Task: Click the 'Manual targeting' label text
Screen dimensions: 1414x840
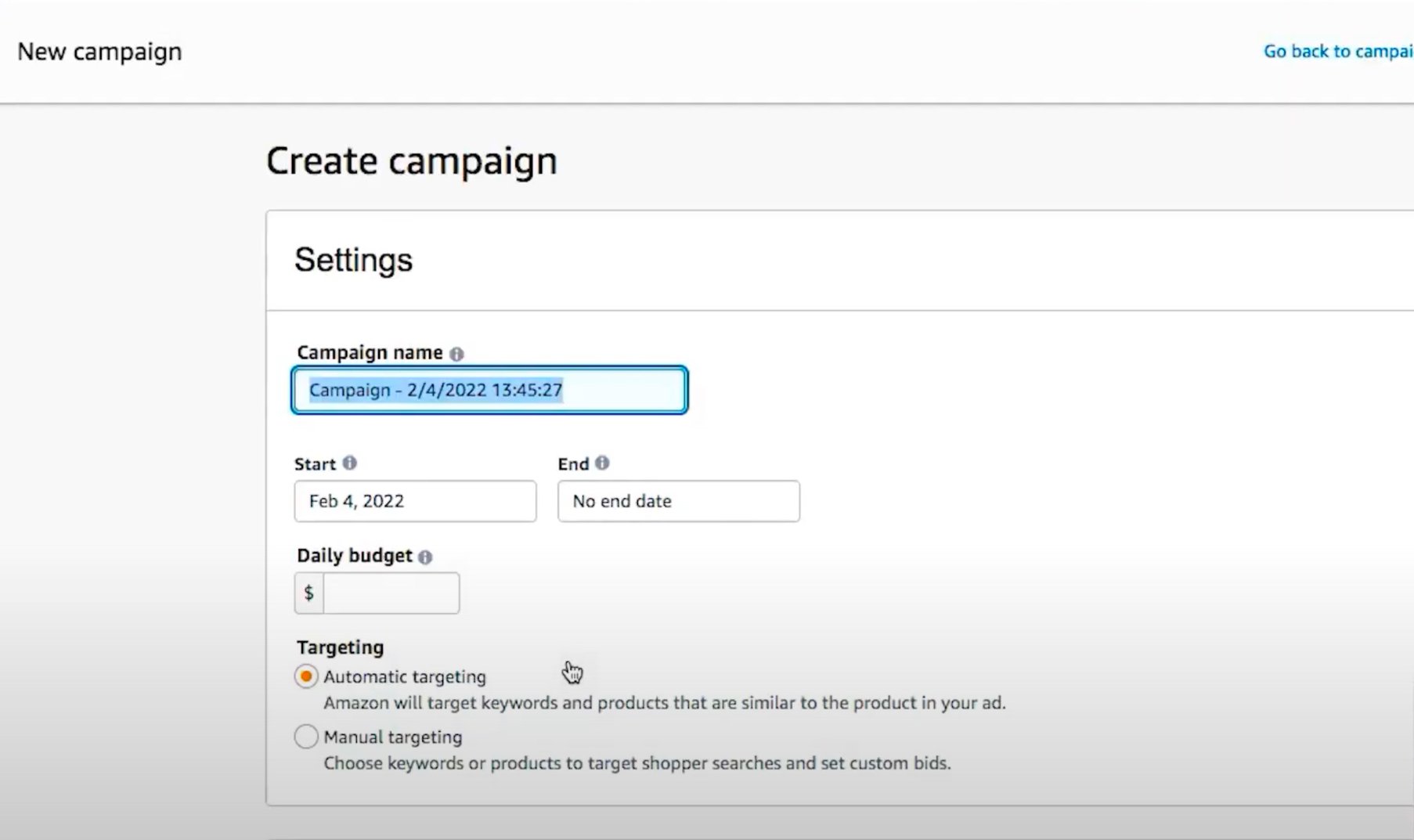Action: tap(393, 737)
